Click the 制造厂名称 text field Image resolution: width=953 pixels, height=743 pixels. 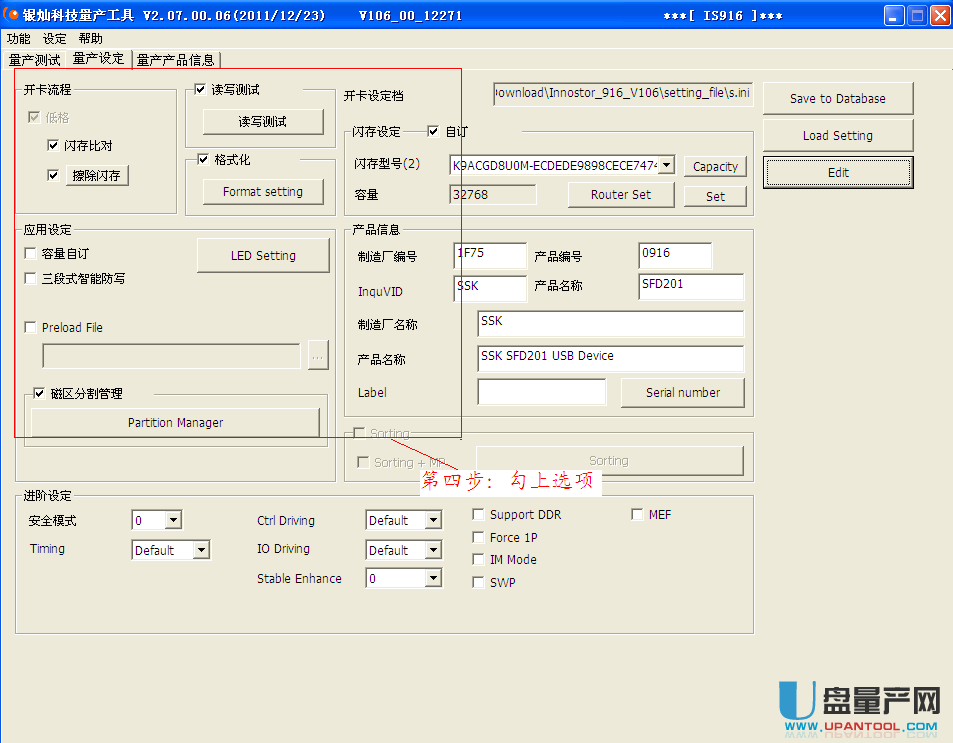coord(610,324)
